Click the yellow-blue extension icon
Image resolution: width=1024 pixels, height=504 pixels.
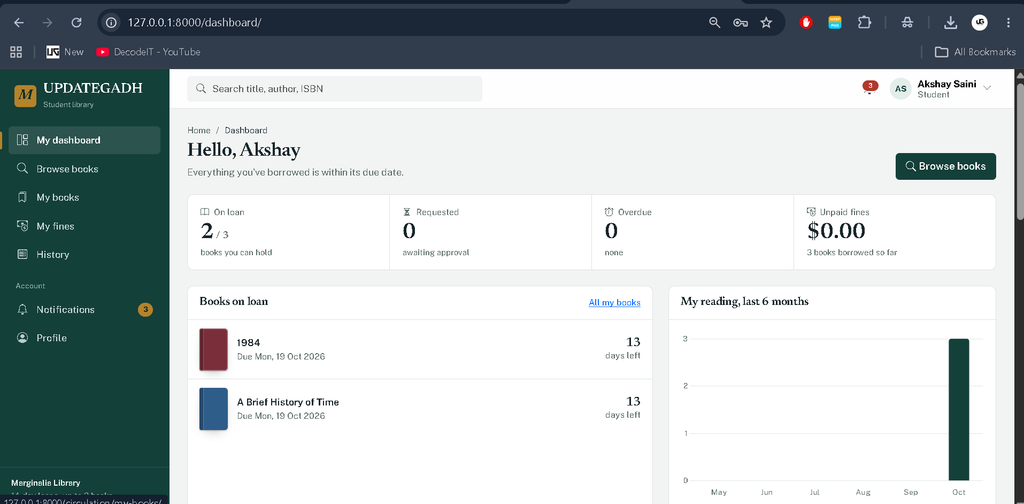tap(835, 23)
